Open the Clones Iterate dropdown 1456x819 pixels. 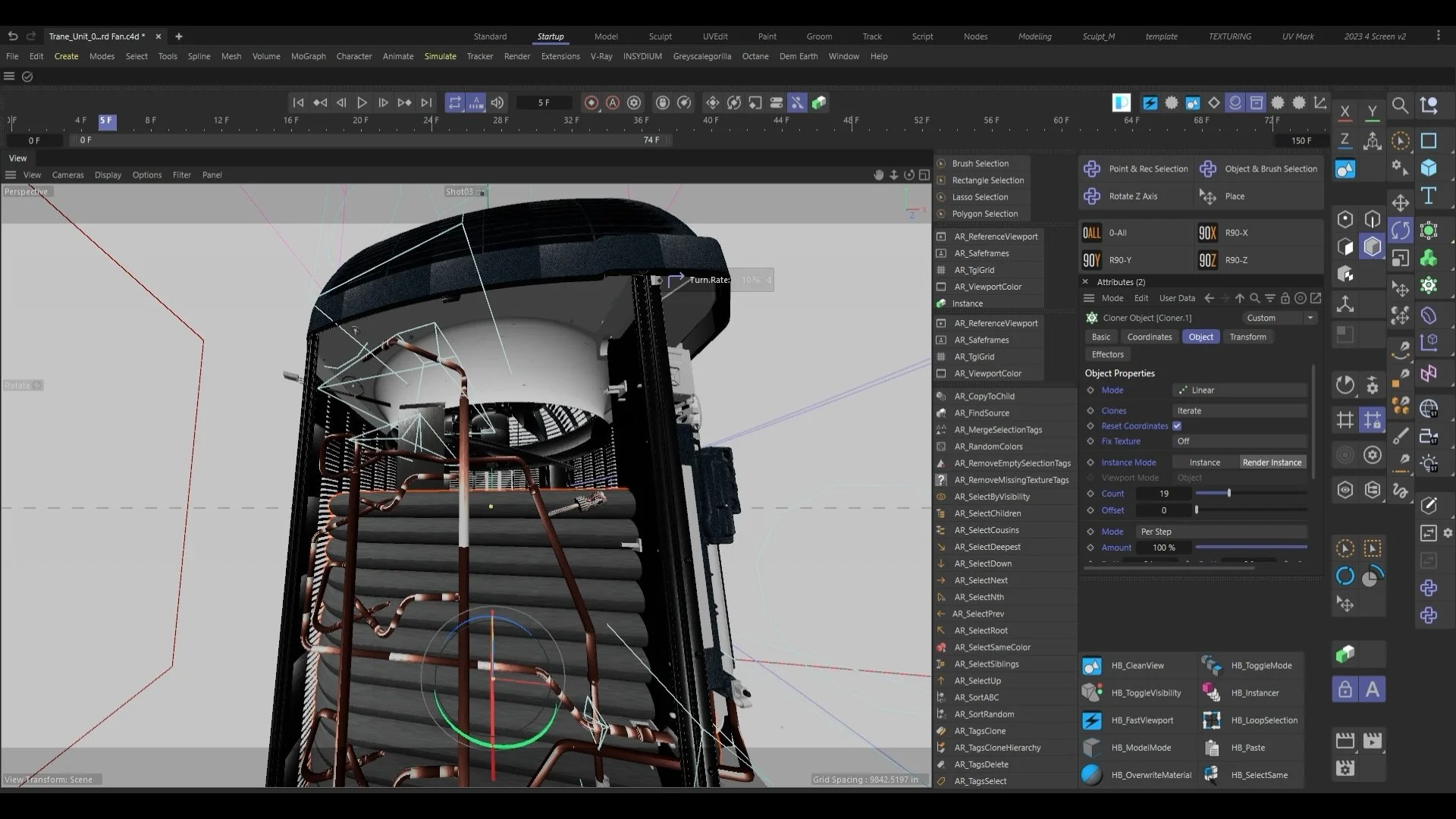[1239, 411]
